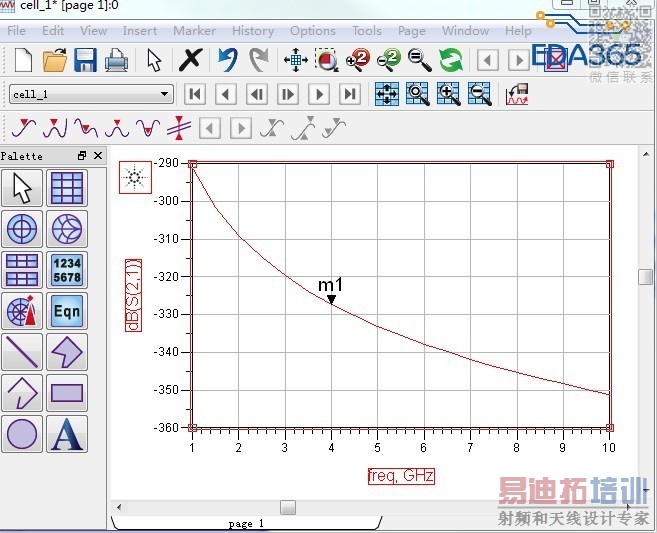The image size is (657, 533).
Task: Insert a Smith chart from palette
Action: (67, 229)
